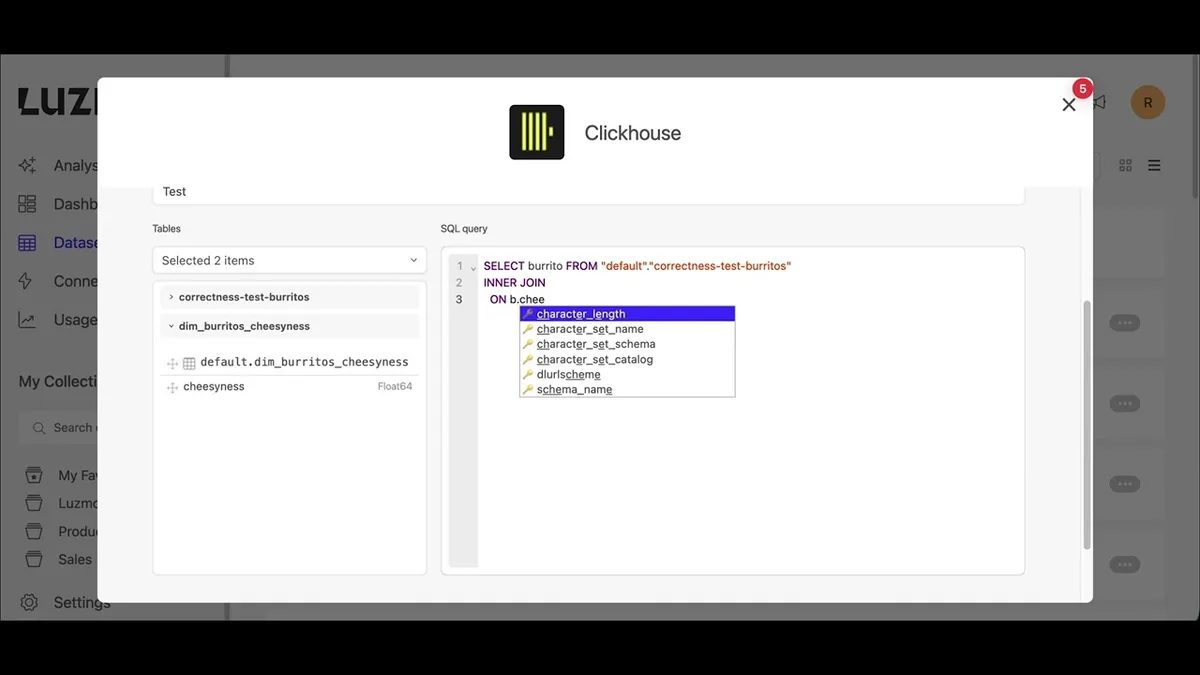Open the 'Selected 2 items' tables dropdown
The height and width of the screenshot is (675, 1200).
click(289, 260)
